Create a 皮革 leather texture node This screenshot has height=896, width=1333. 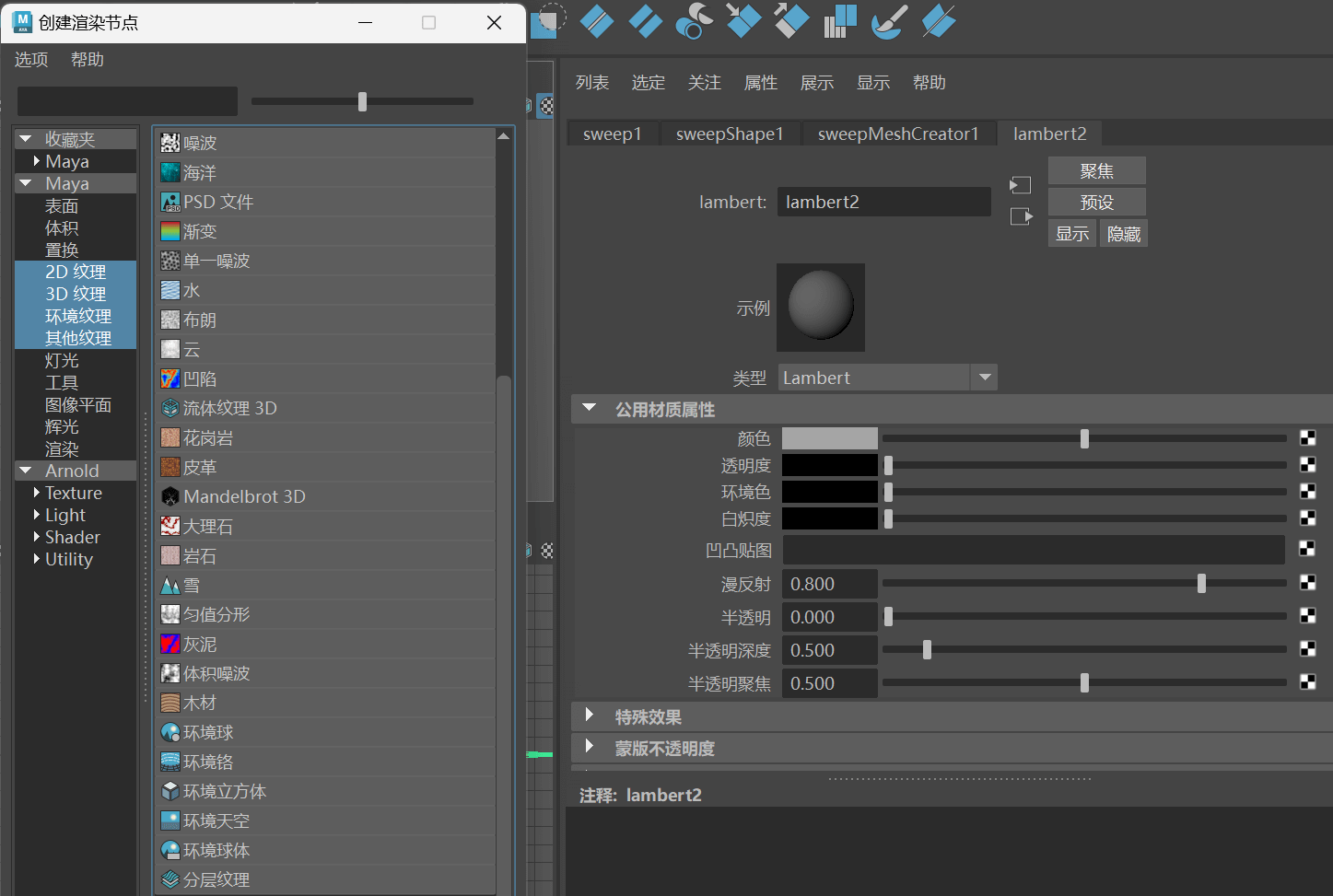(x=324, y=467)
